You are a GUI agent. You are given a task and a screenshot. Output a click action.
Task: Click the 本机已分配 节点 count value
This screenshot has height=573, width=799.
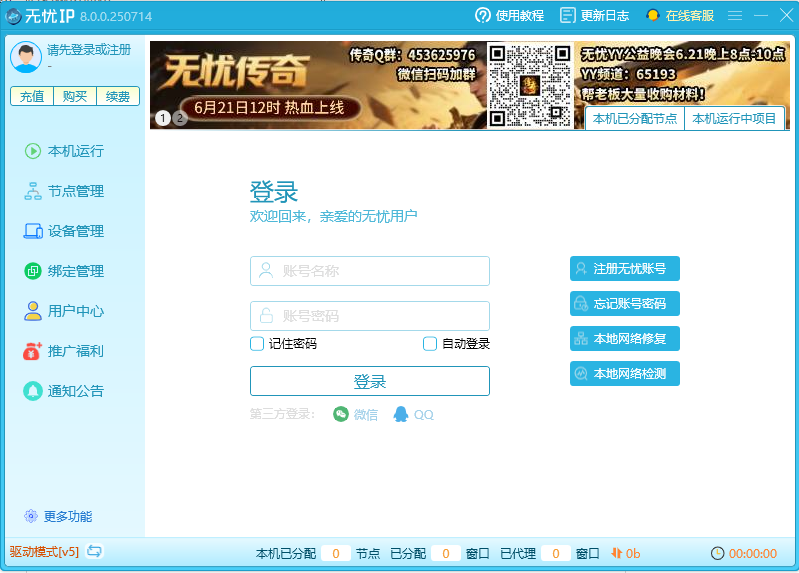[336, 554]
